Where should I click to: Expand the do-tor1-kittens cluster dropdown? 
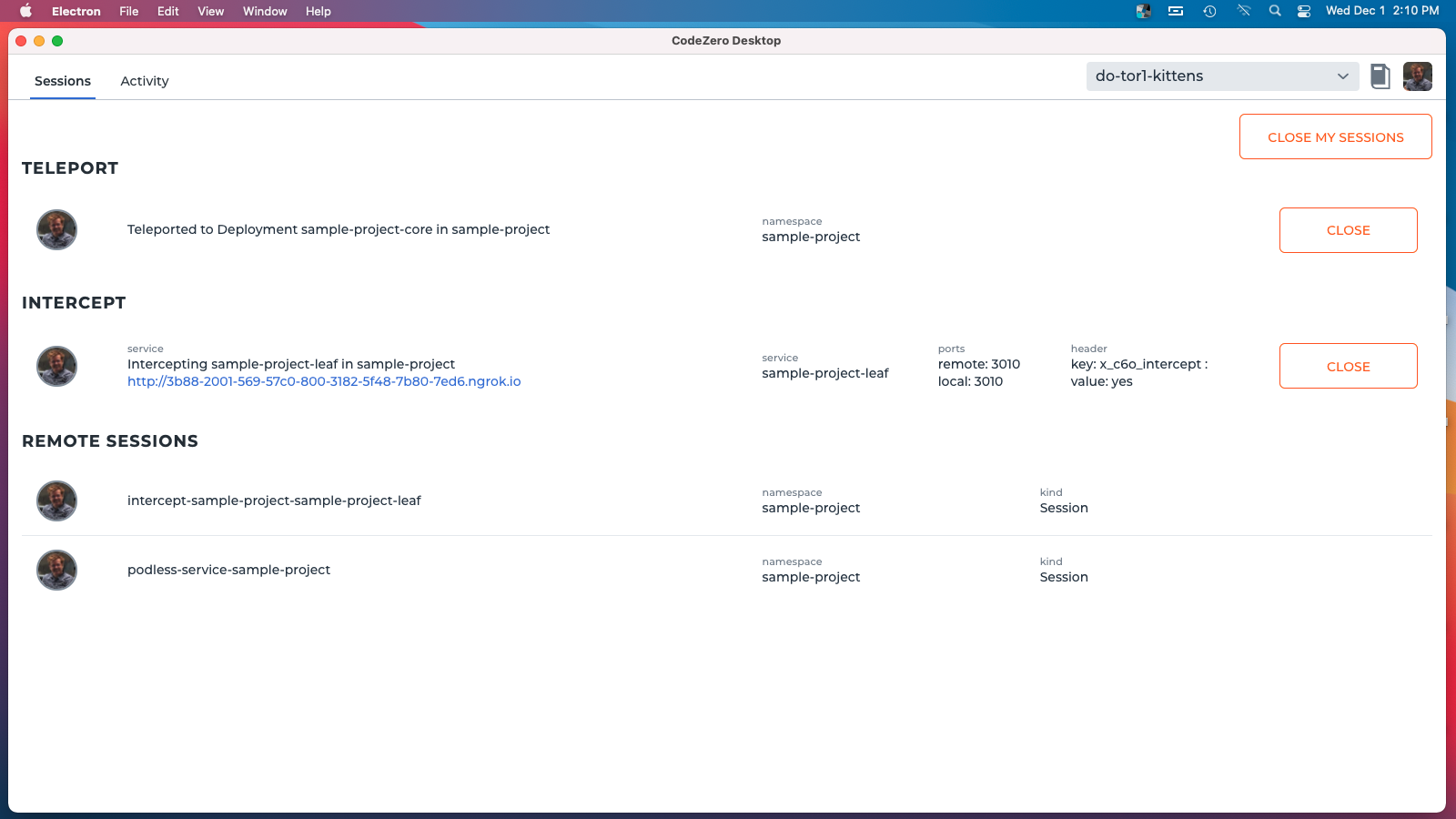pos(1222,76)
